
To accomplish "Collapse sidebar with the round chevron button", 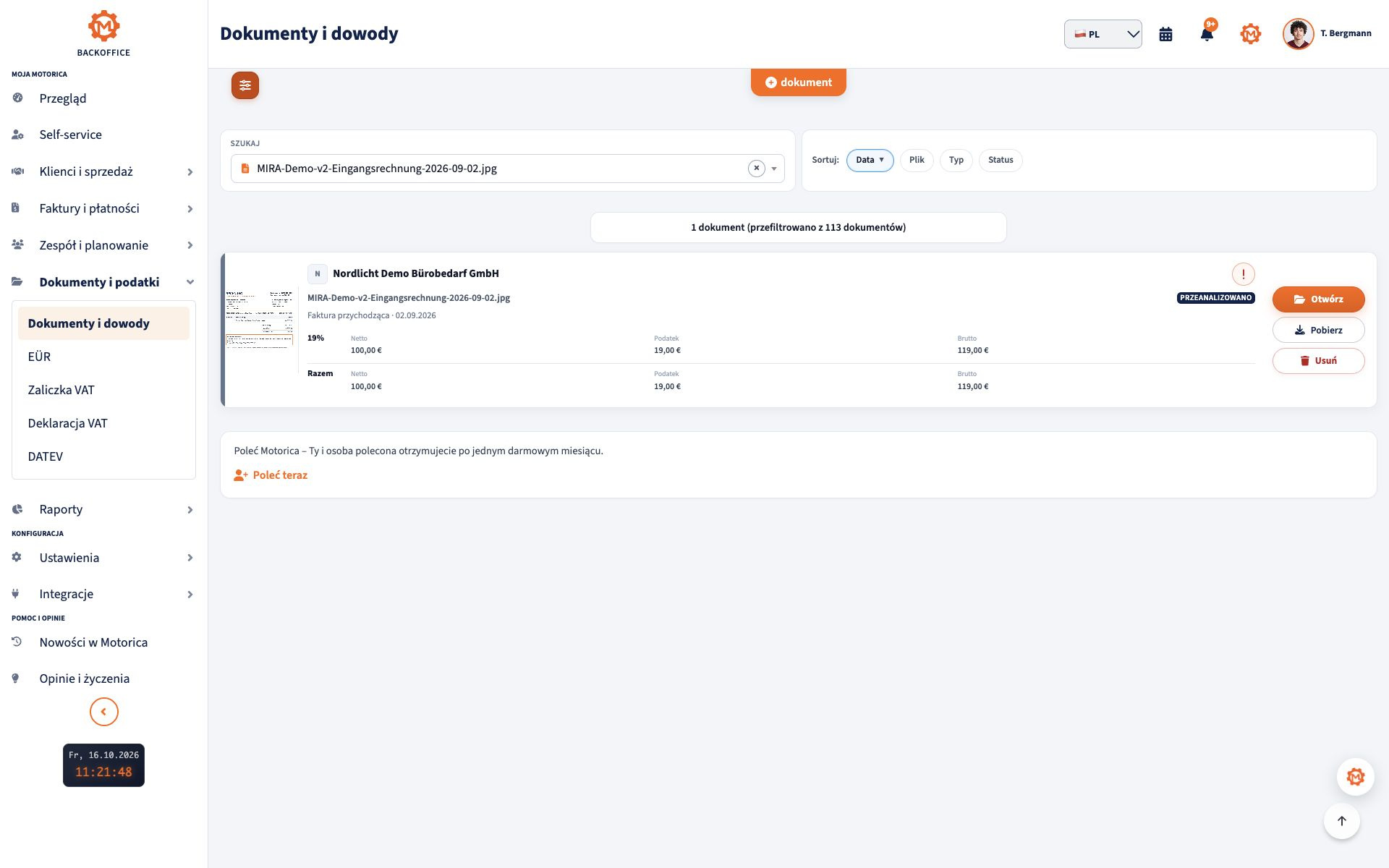I will pyautogui.click(x=104, y=712).
